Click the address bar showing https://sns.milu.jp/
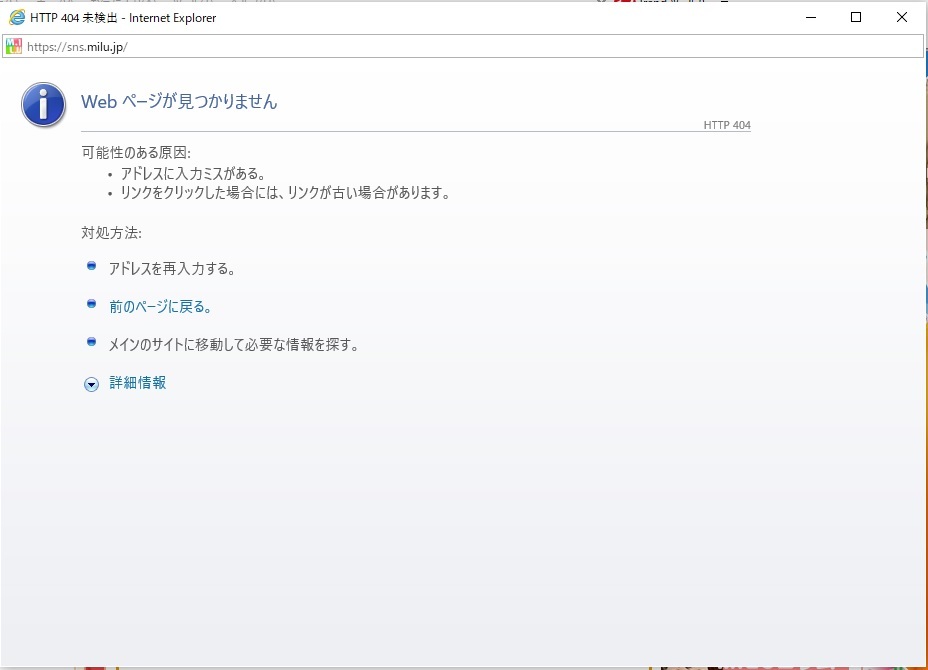 click(x=463, y=47)
